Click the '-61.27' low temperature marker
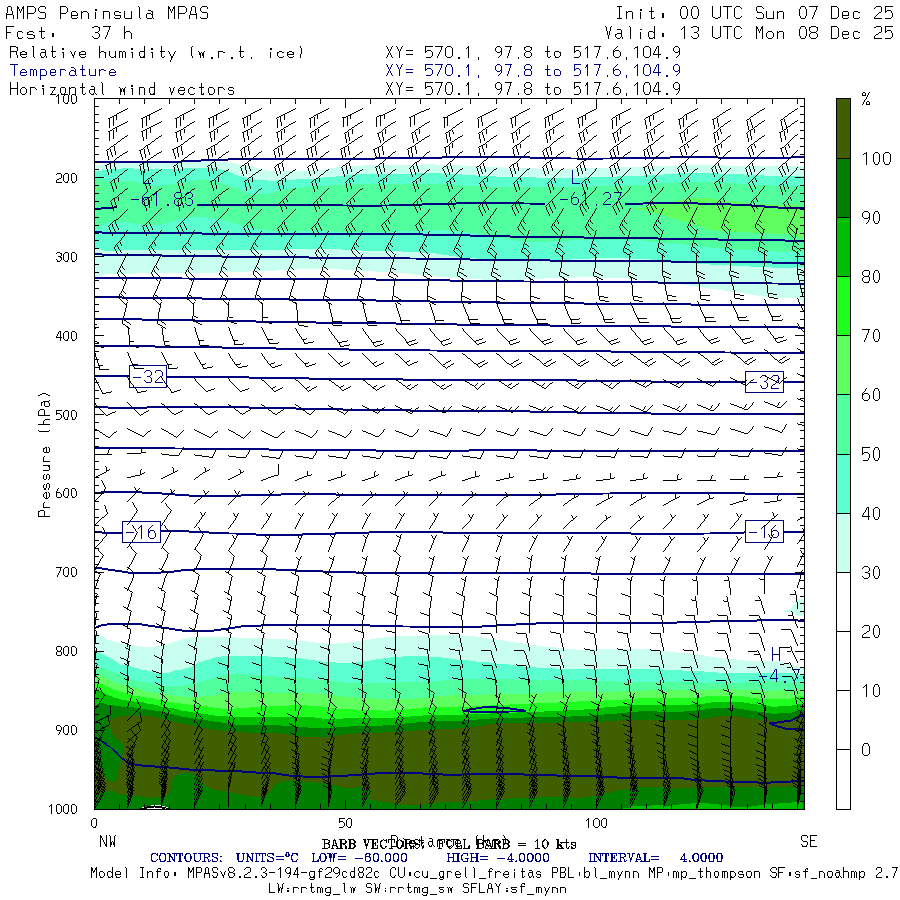Screen dimensions: 900x900 [589, 199]
